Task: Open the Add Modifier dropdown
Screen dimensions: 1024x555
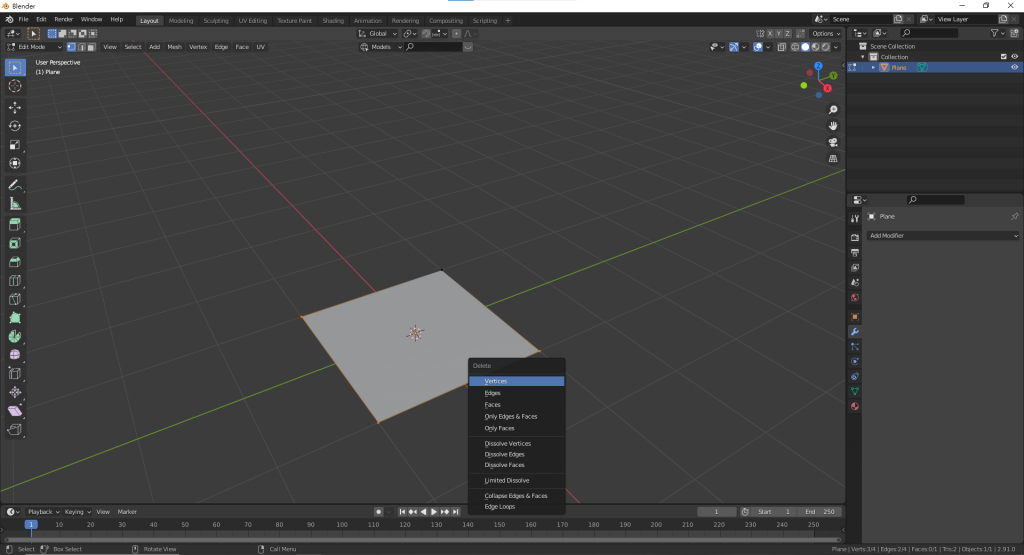Action: click(943, 236)
